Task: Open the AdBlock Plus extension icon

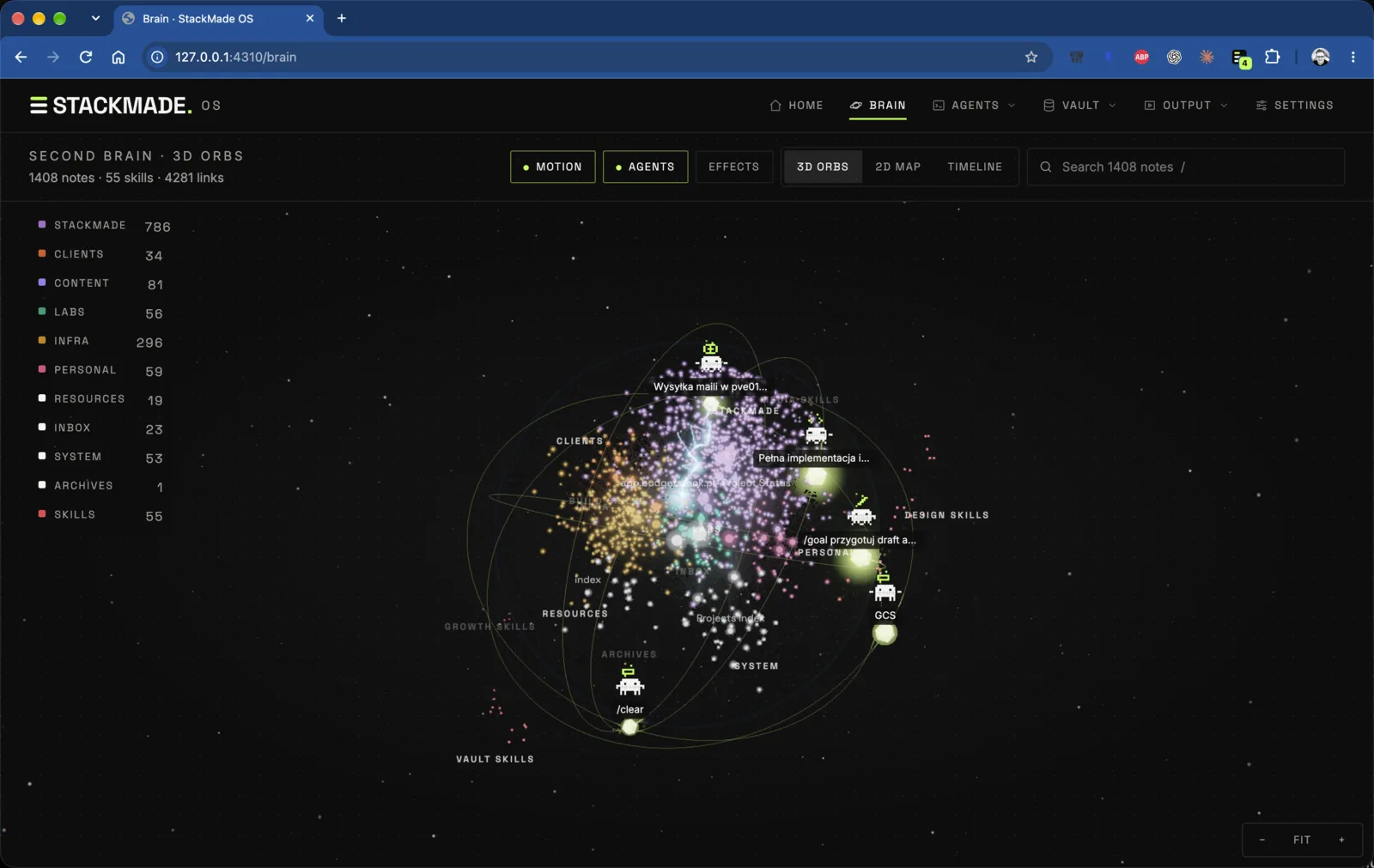Action: click(x=1141, y=57)
